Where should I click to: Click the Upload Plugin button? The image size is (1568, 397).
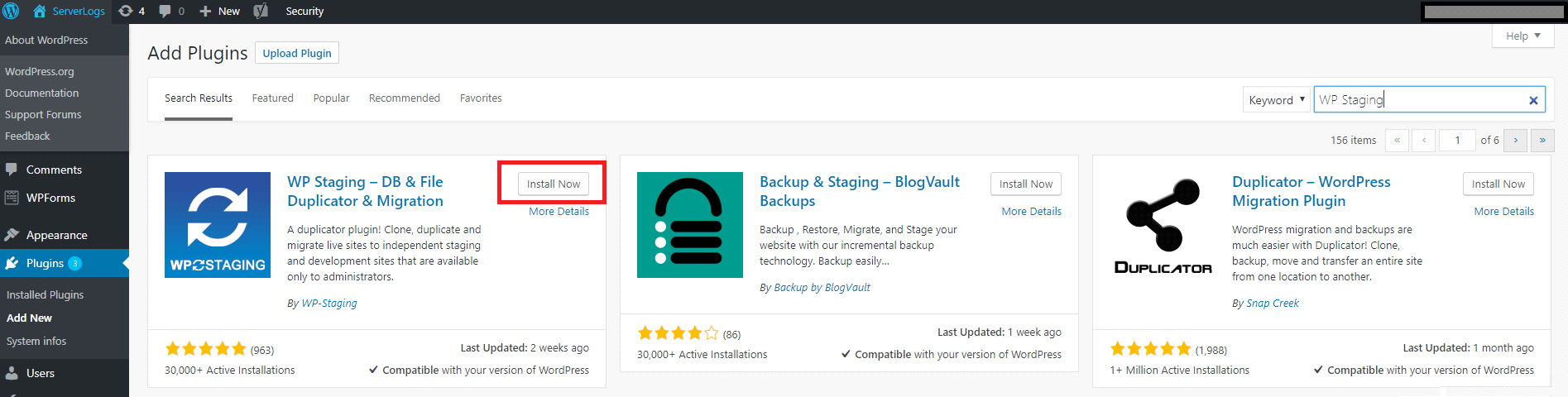point(297,53)
